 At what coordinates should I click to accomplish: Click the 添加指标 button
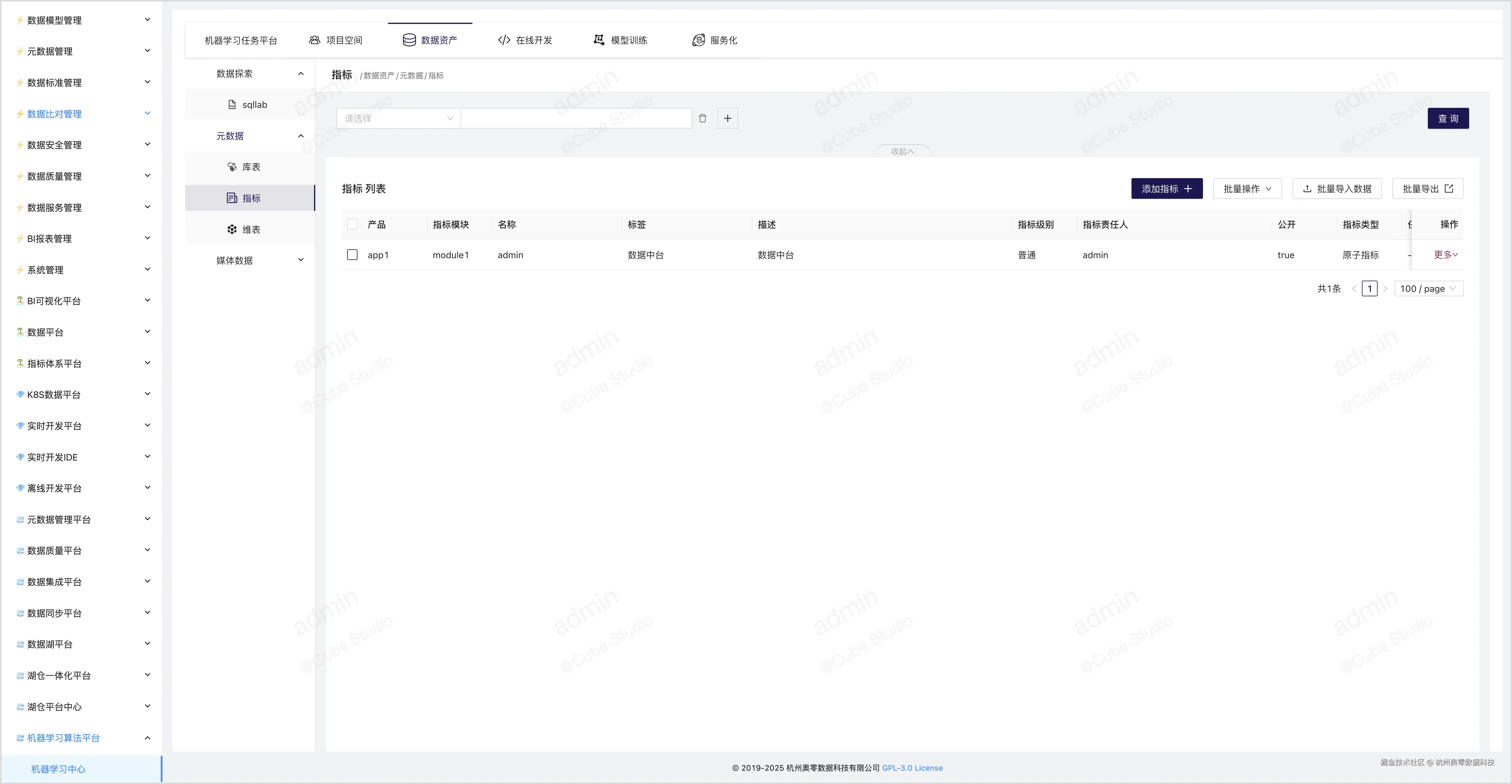[1166, 189]
